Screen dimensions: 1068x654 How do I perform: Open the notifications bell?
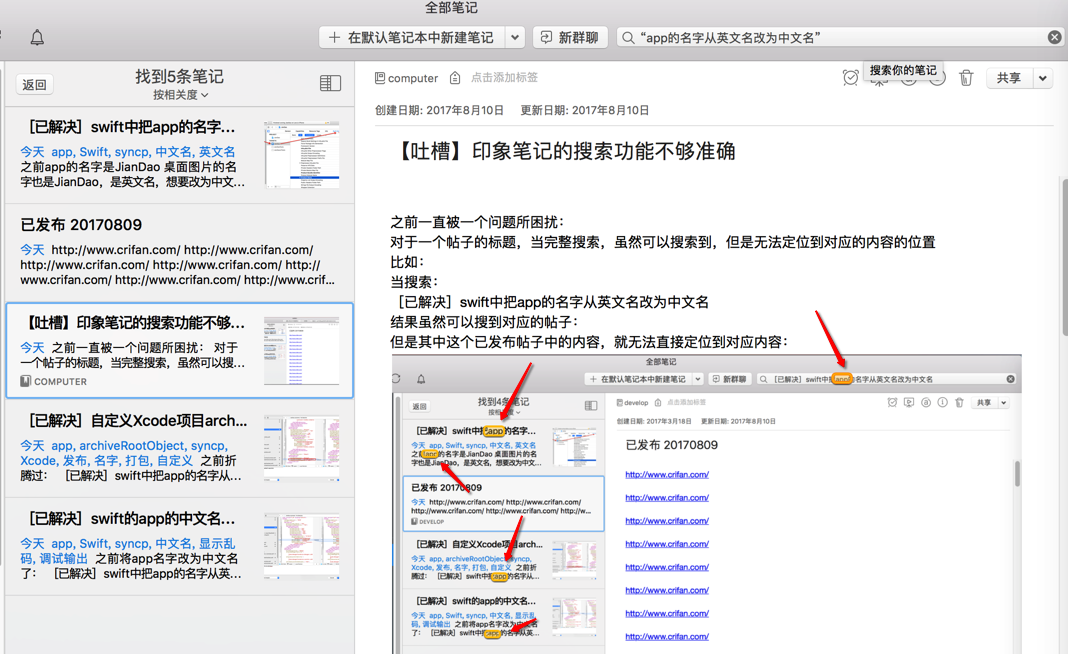point(37,37)
